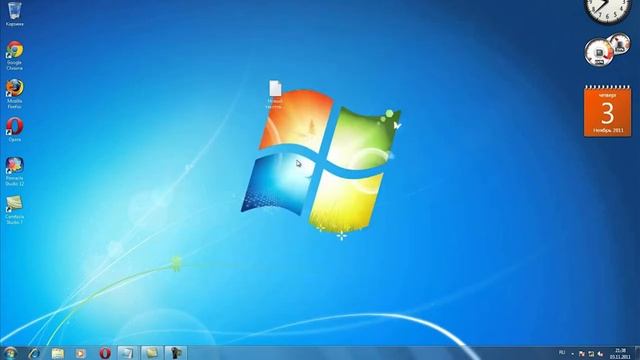Switch to the notepad-style window taskbar button
The width and height of the screenshot is (640, 360).
tap(128, 353)
